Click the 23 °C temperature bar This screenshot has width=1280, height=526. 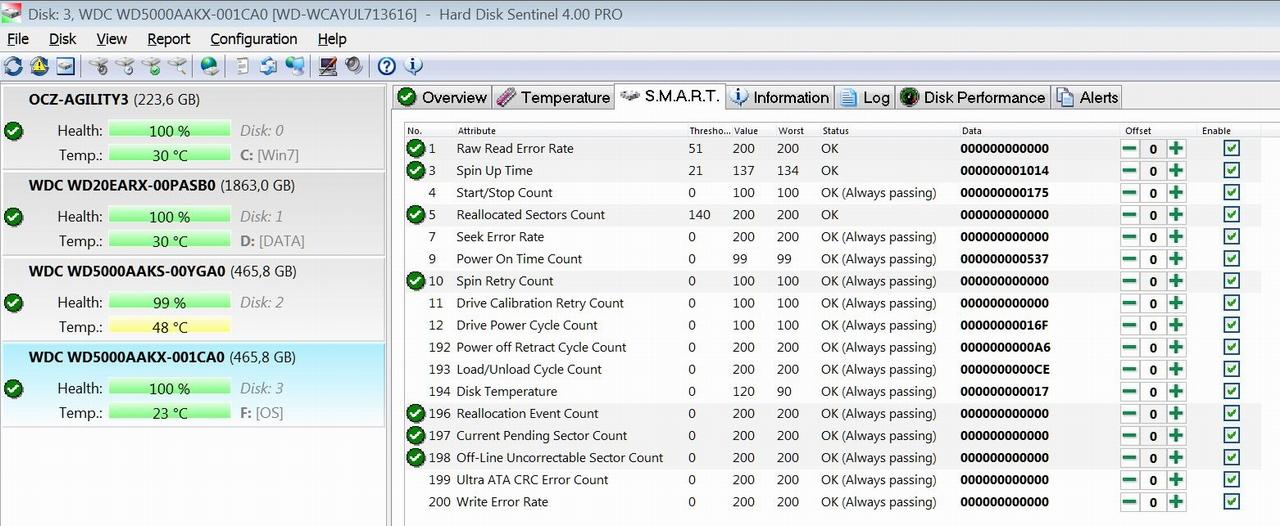pos(169,413)
